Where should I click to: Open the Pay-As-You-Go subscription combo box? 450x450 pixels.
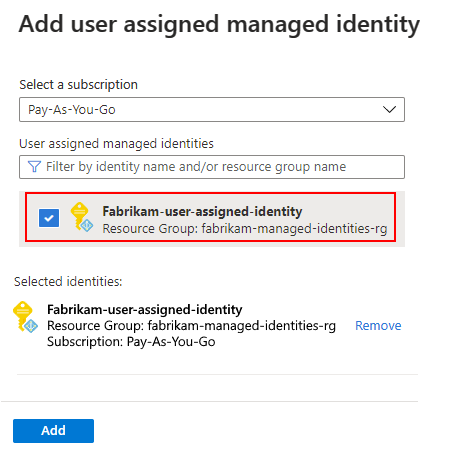pyautogui.click(x=212, y=109)
